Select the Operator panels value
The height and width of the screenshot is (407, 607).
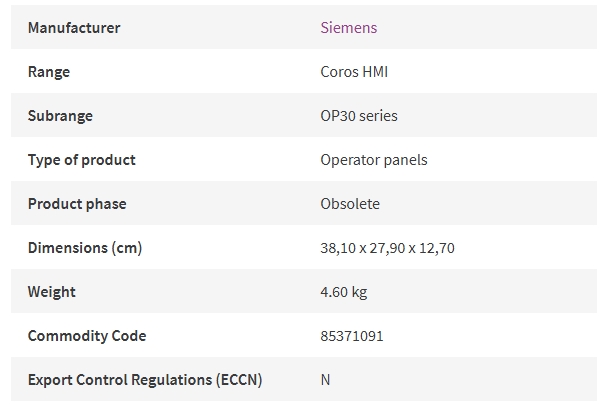click(x=374, y=160)
